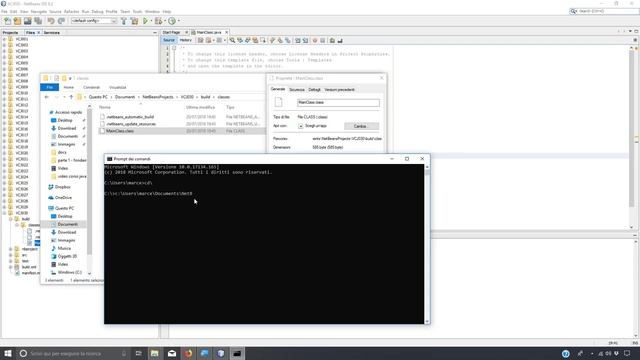The width and height of the screenshot is (640, 360).
Task: Open the Home ribbon tab in Explorer
Action: 69,87
